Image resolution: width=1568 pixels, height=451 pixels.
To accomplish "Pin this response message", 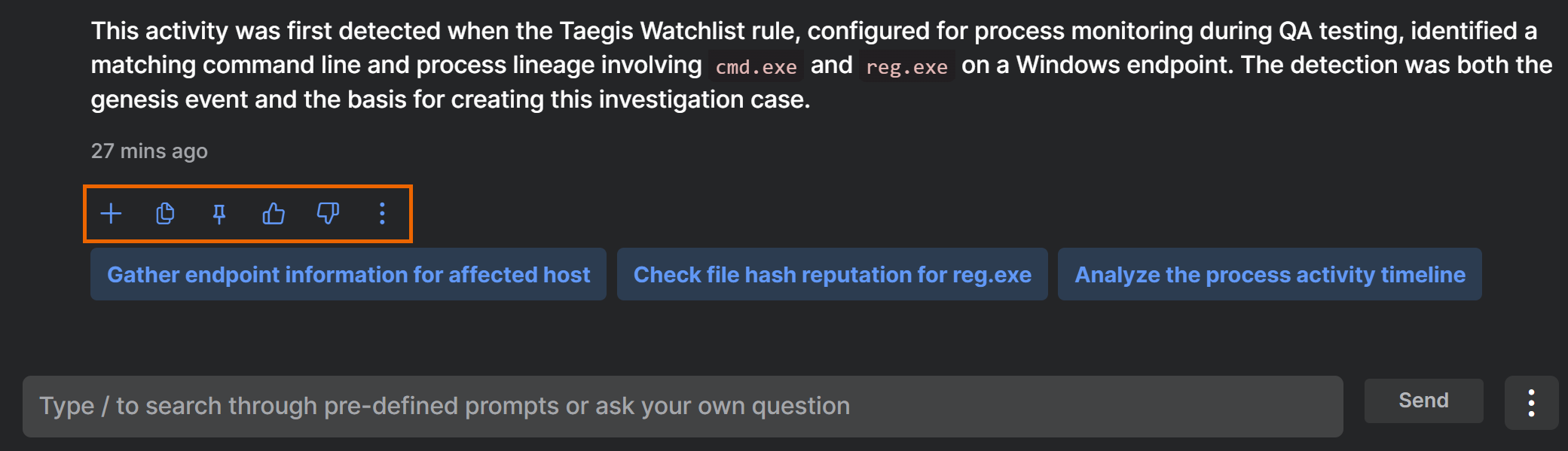I will (219, 215).
